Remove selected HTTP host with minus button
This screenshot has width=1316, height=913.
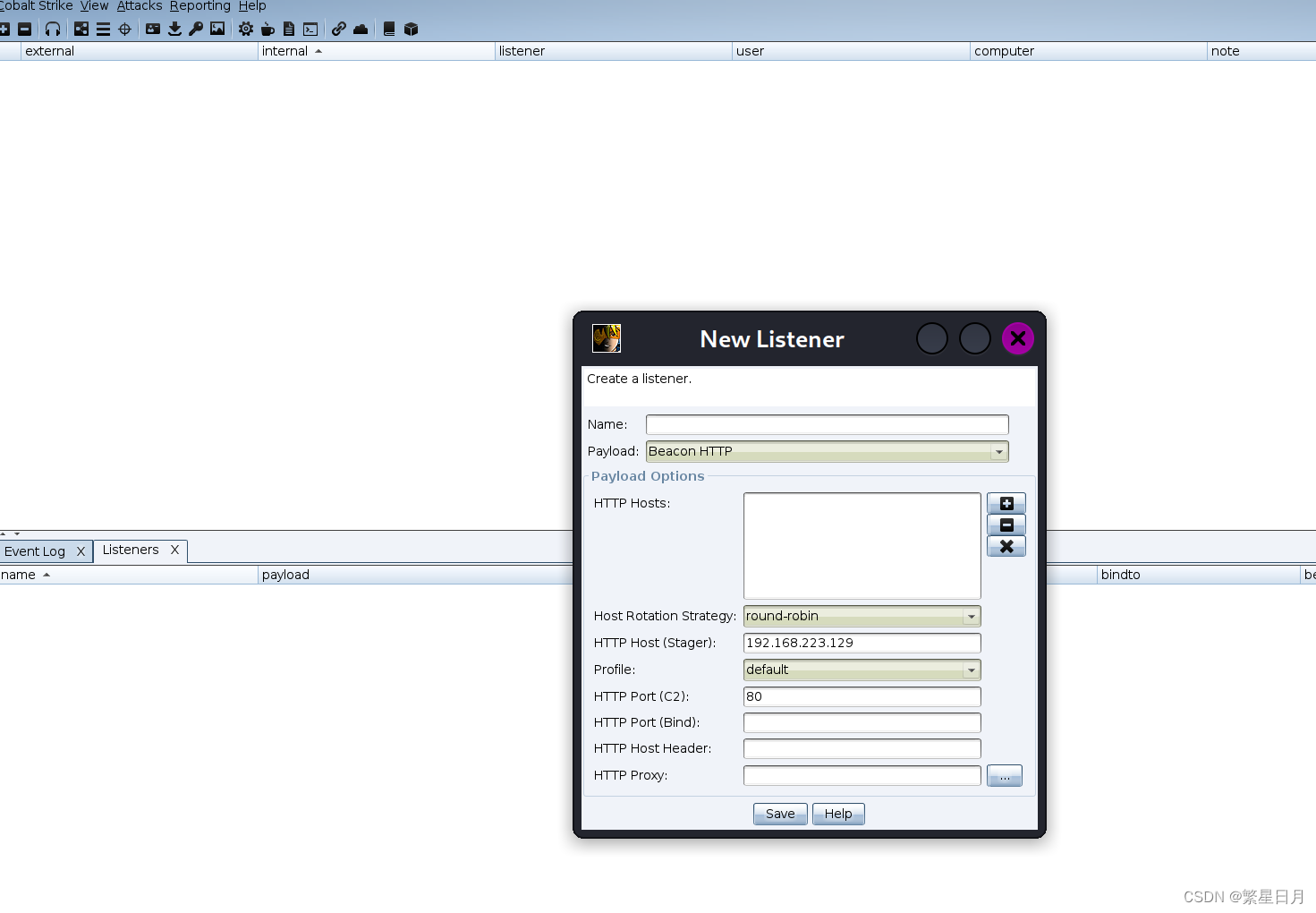tap(1006, 525)
